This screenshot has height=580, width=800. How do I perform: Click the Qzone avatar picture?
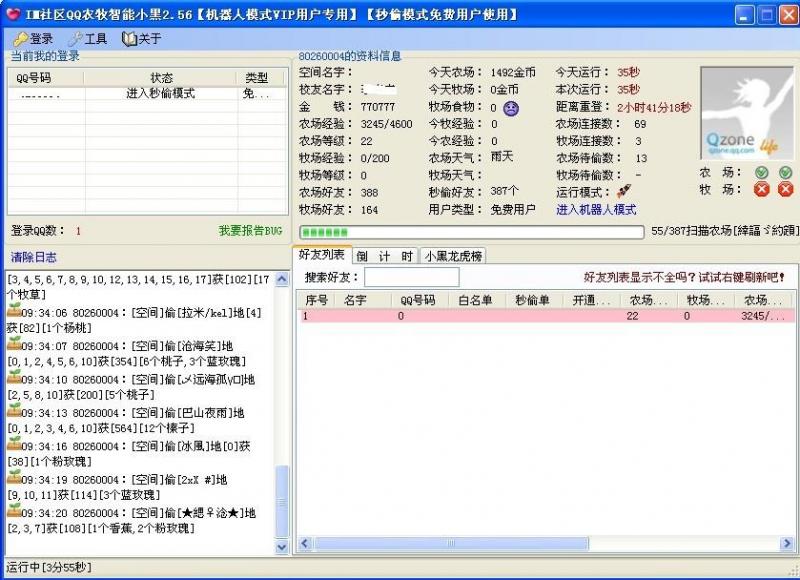747,113
